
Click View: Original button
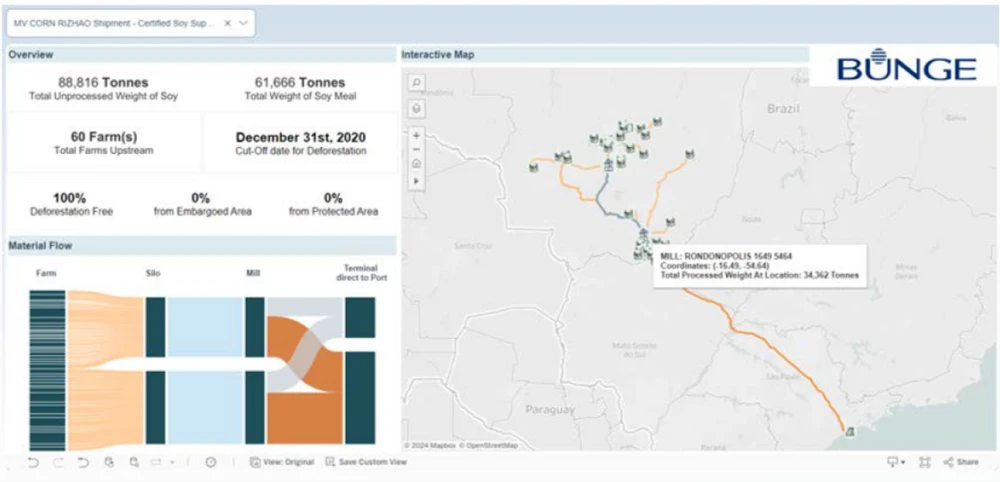tap(282, 462)
